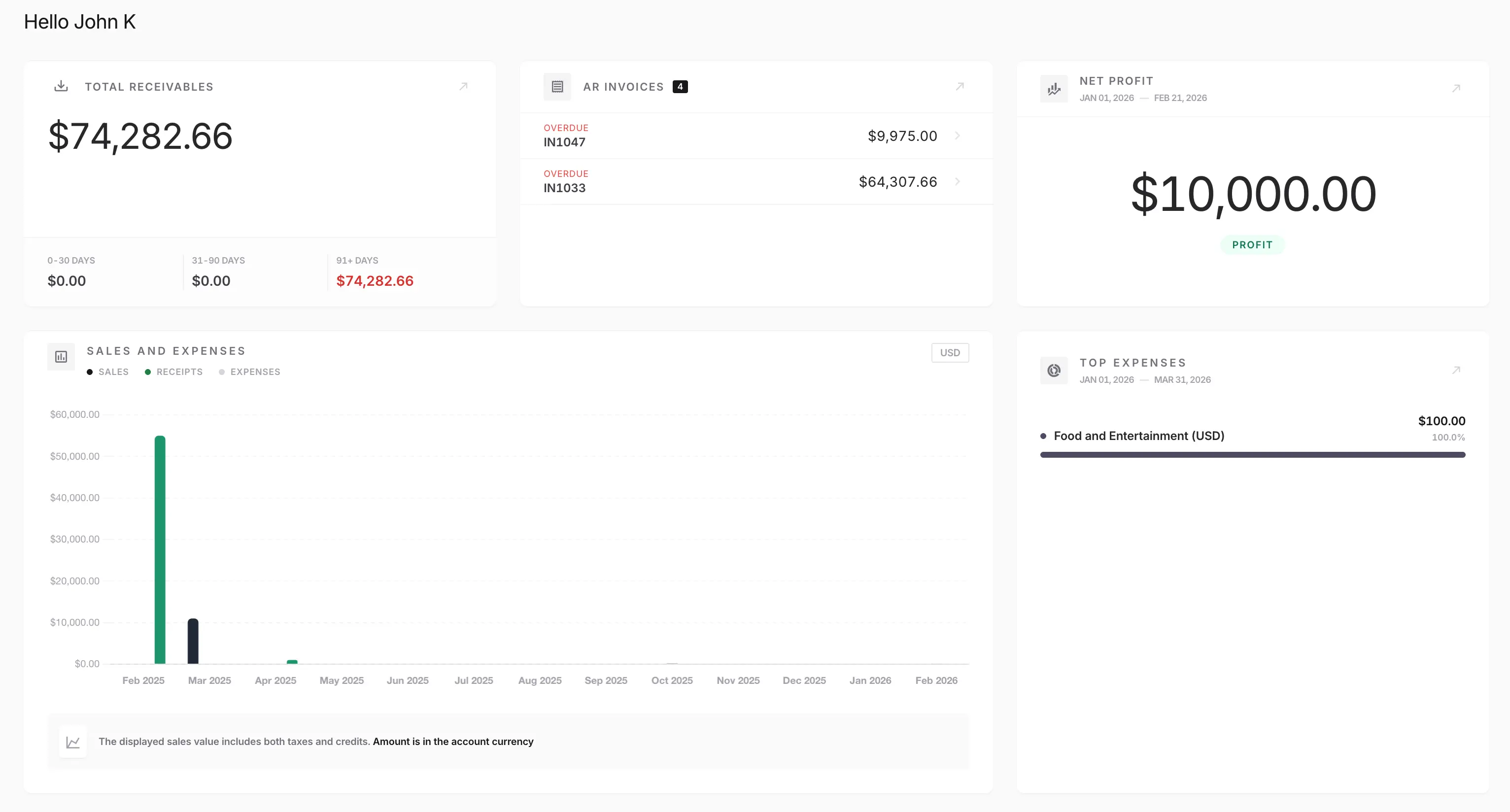Click the PROFIT status label
The width and height of the screenshot is (1510, 812).
(1253, 245)
